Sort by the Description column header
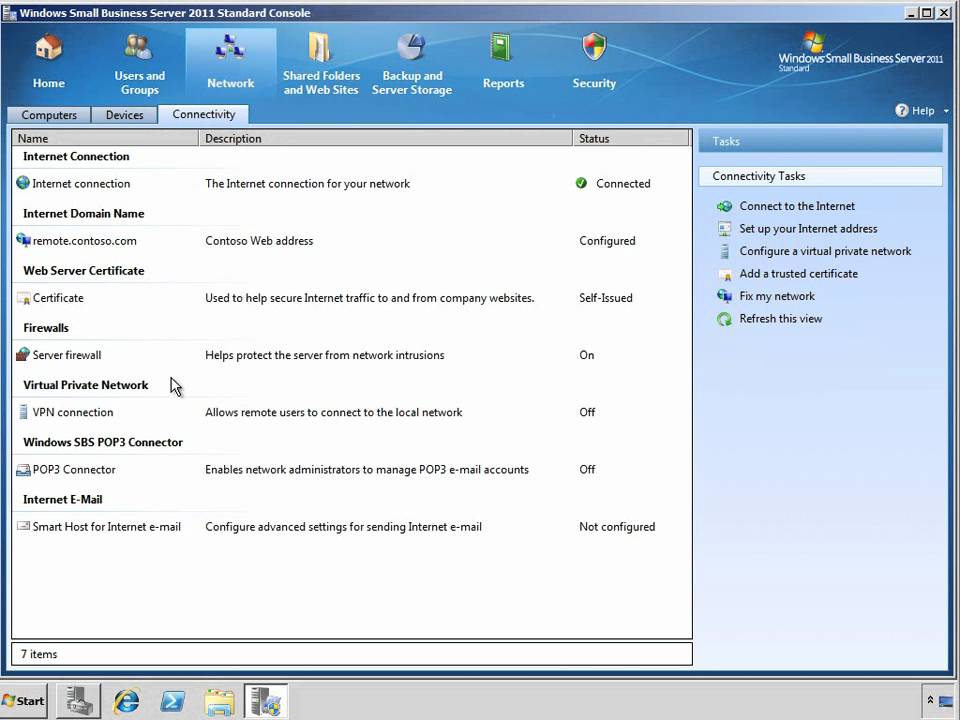Screen dimensions: 960x720 [x=386, y=138]
